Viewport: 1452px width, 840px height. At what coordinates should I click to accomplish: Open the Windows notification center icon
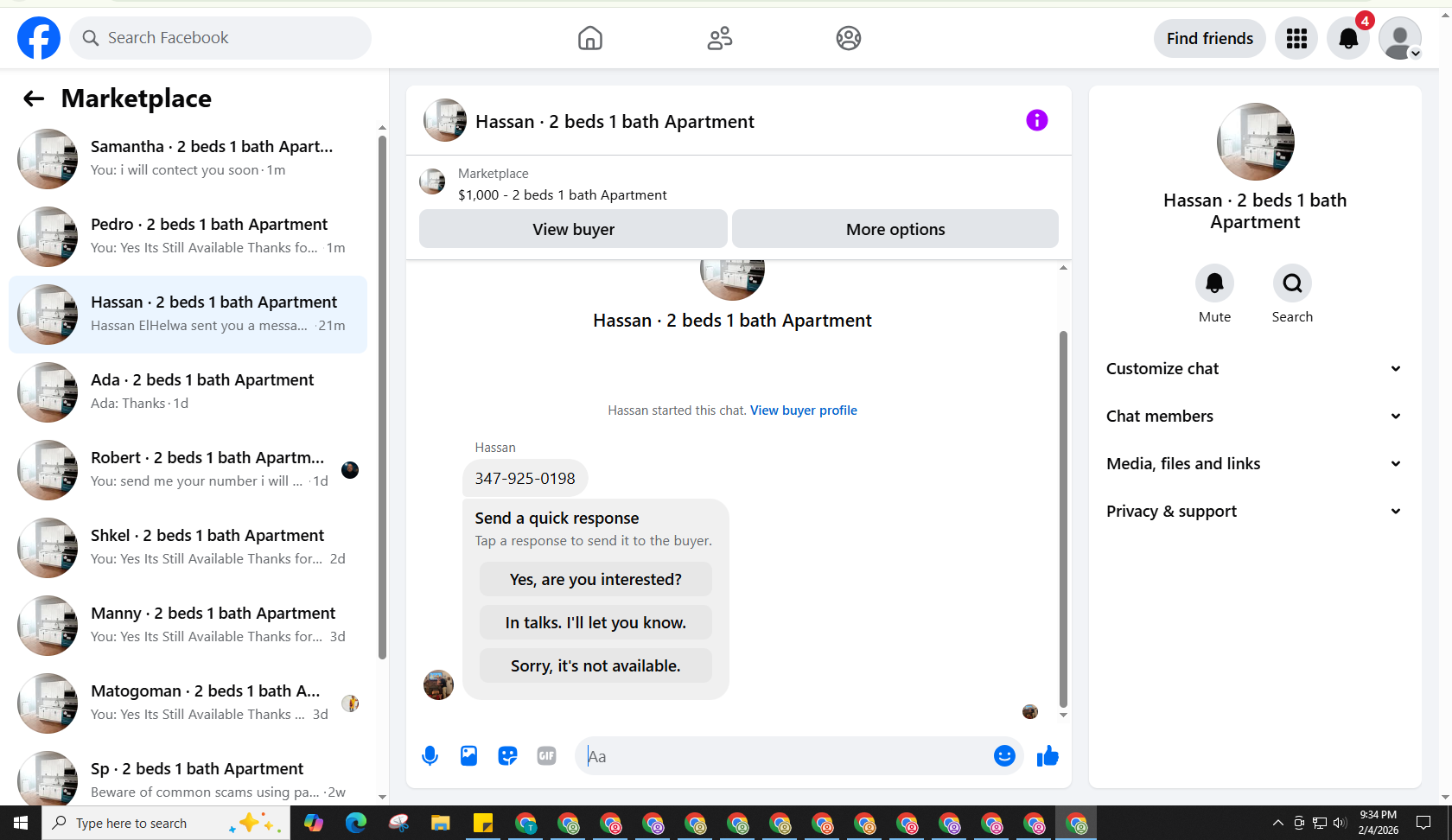click(x=1423, y=823)
